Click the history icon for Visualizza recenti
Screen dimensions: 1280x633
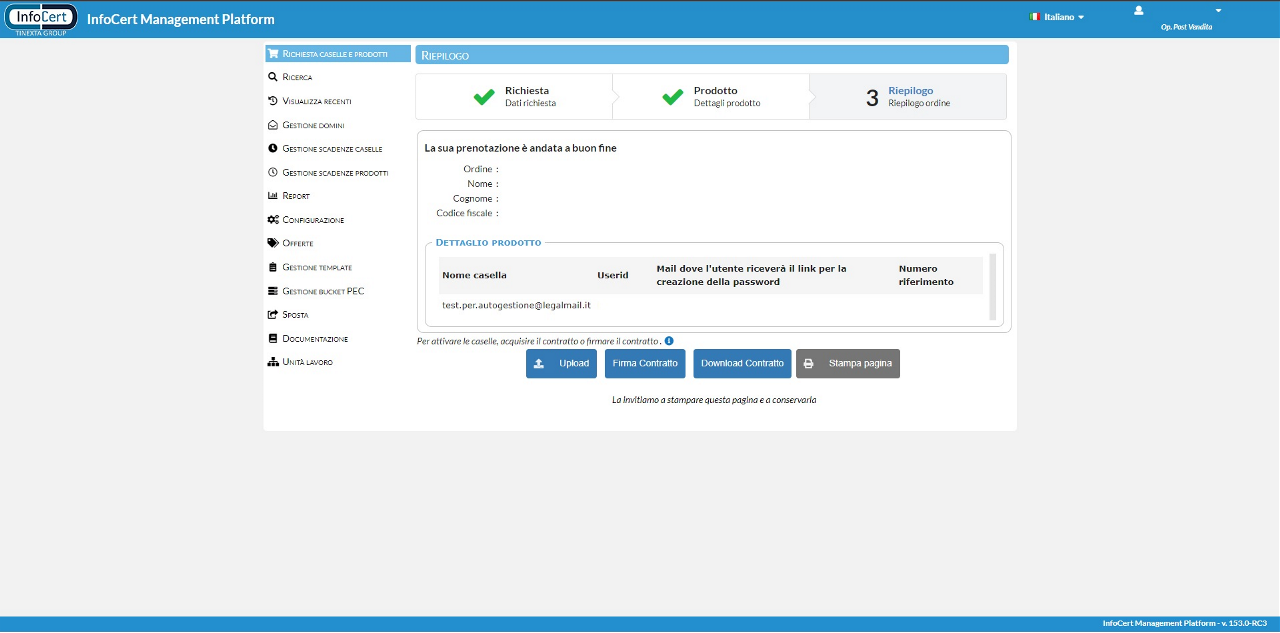[273, 101]
